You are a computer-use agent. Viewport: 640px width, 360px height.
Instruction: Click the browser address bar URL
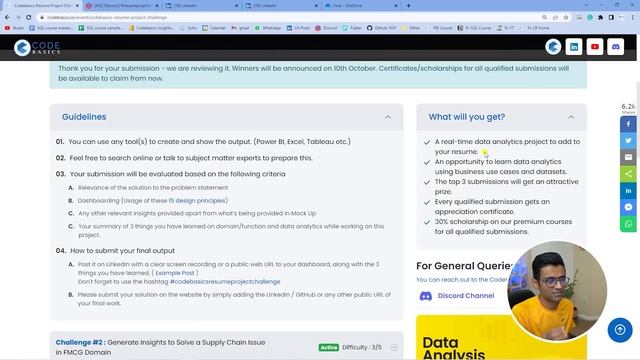tap(107, 18)
